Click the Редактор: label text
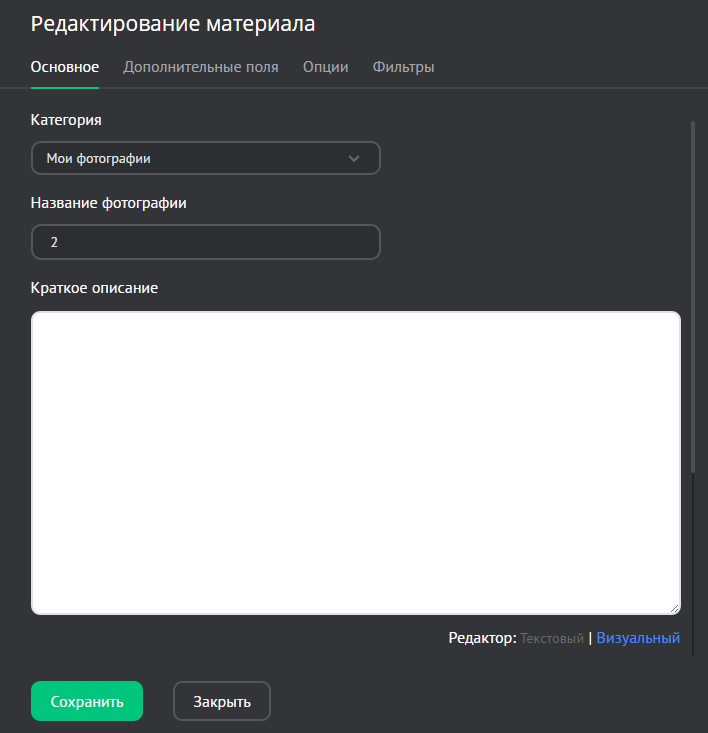Screen dimensions: 708x733 [x=482, y=638]
